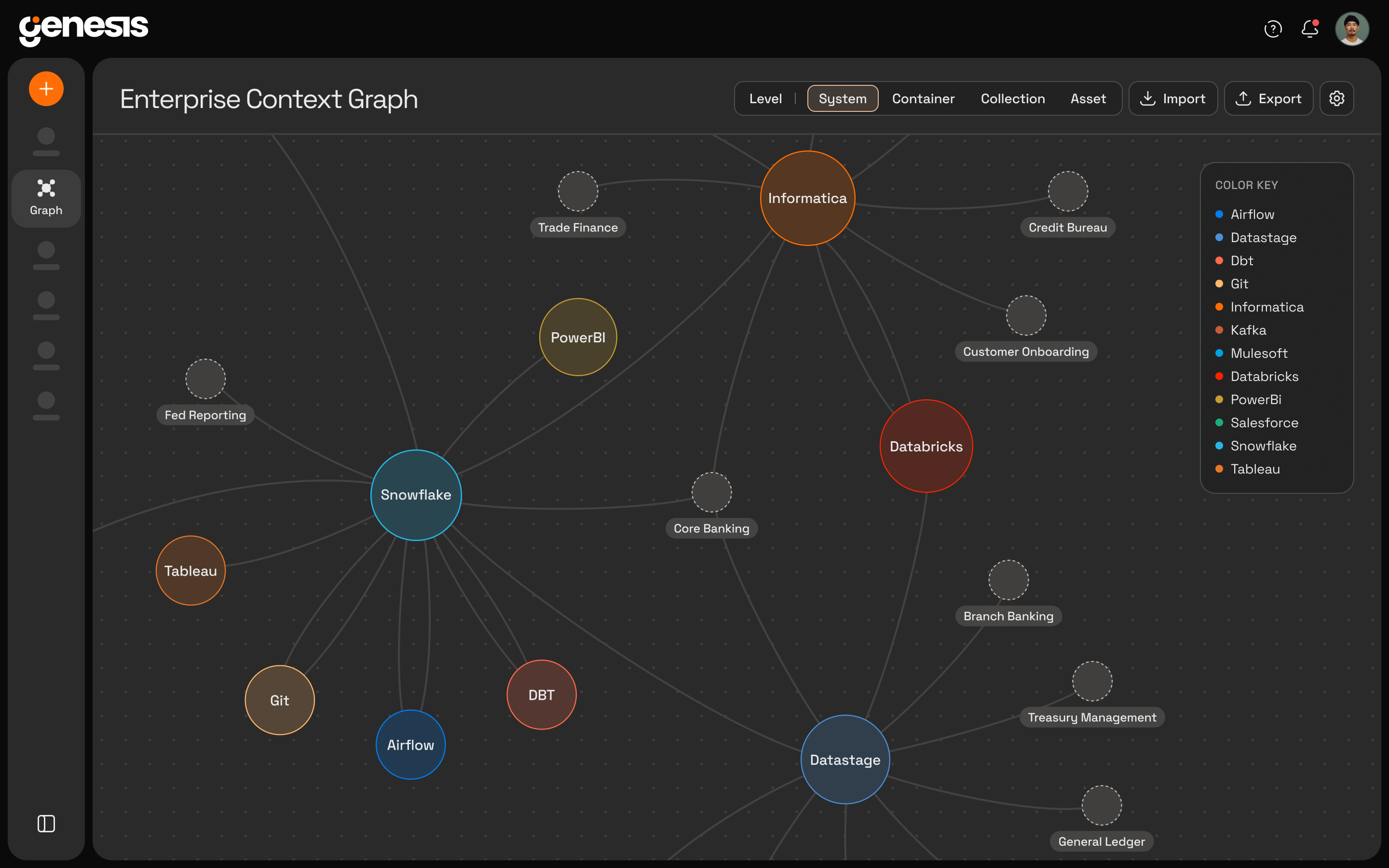
Task: Click the Credit Bureau dashed node
Action: point(1068,191)
